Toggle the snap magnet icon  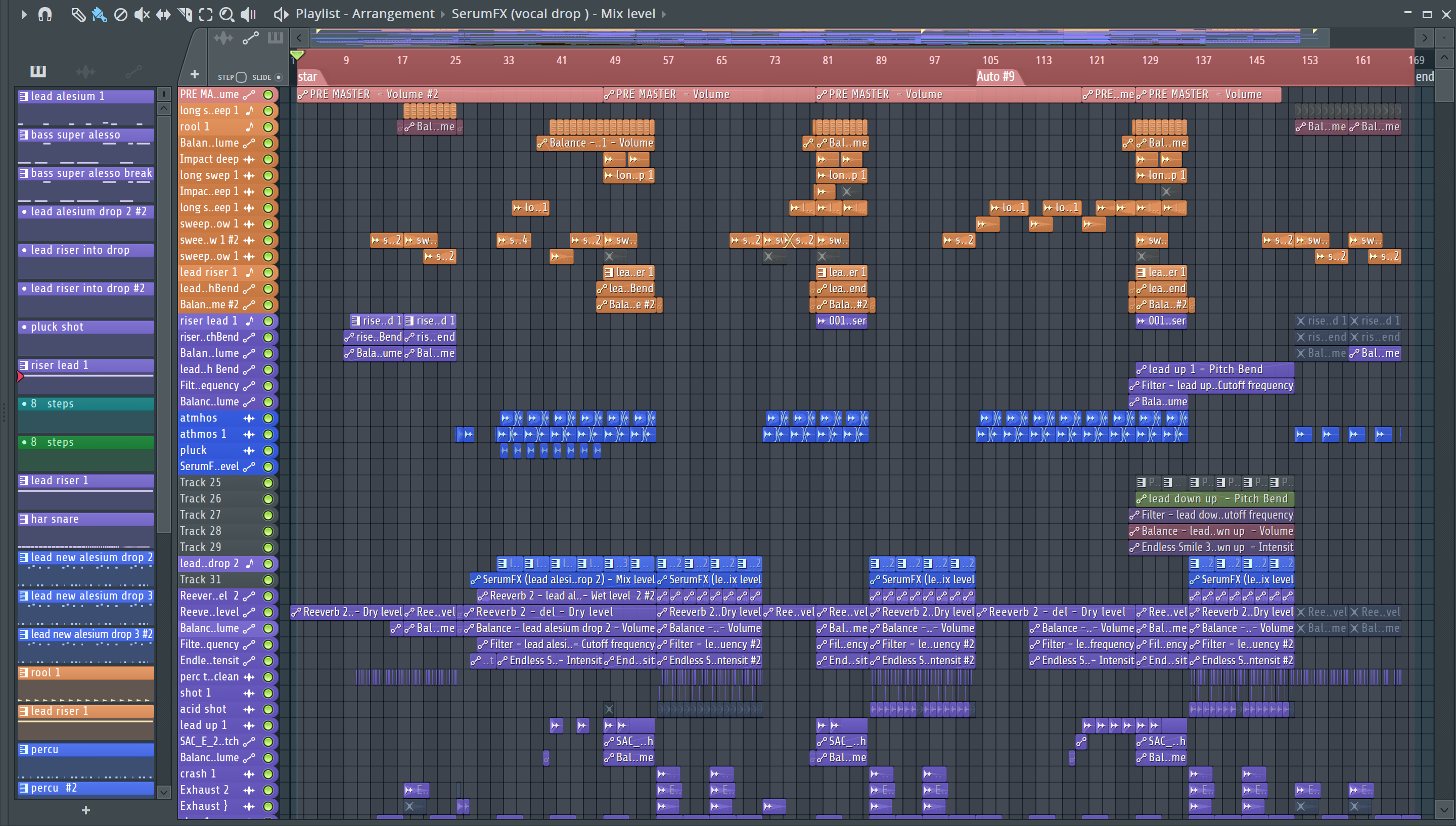pos(45,14)
